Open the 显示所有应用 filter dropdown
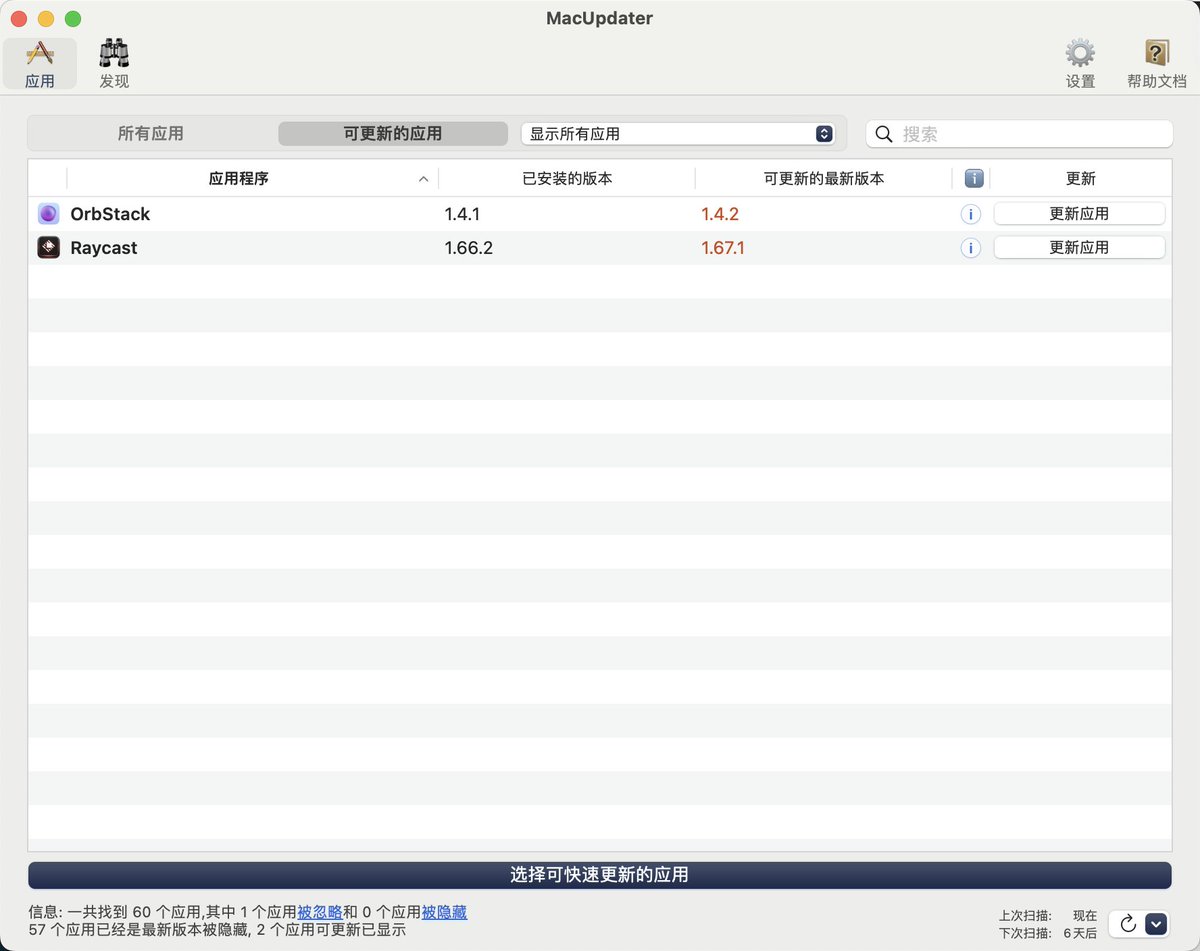The width and height of the screenshot is (1200, 951). click(678, 133)
